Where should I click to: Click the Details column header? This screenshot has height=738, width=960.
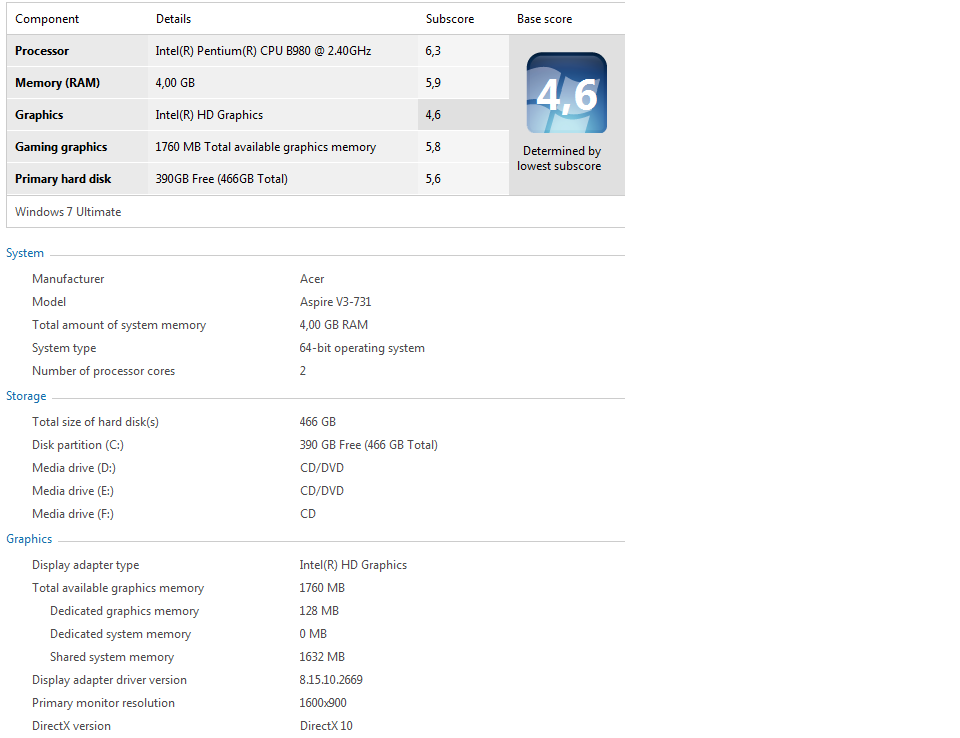[173, 19]
